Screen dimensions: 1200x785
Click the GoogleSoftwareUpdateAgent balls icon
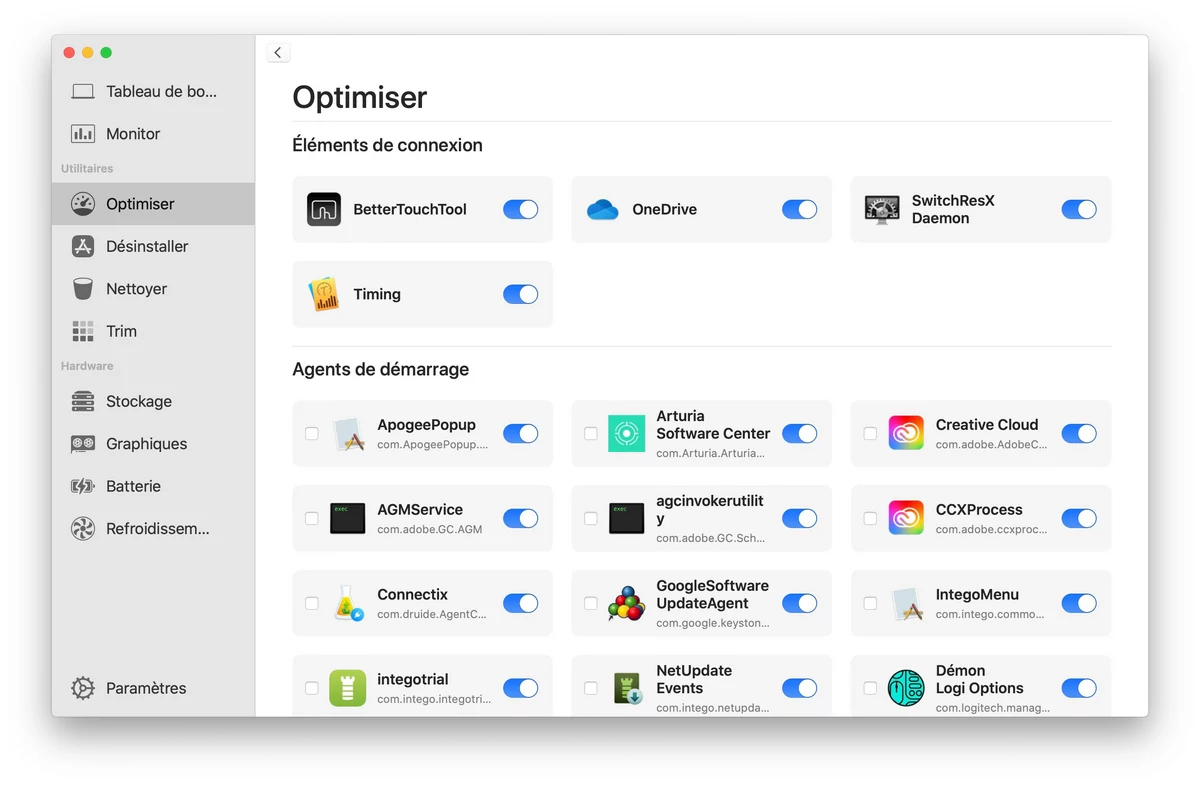627,603
